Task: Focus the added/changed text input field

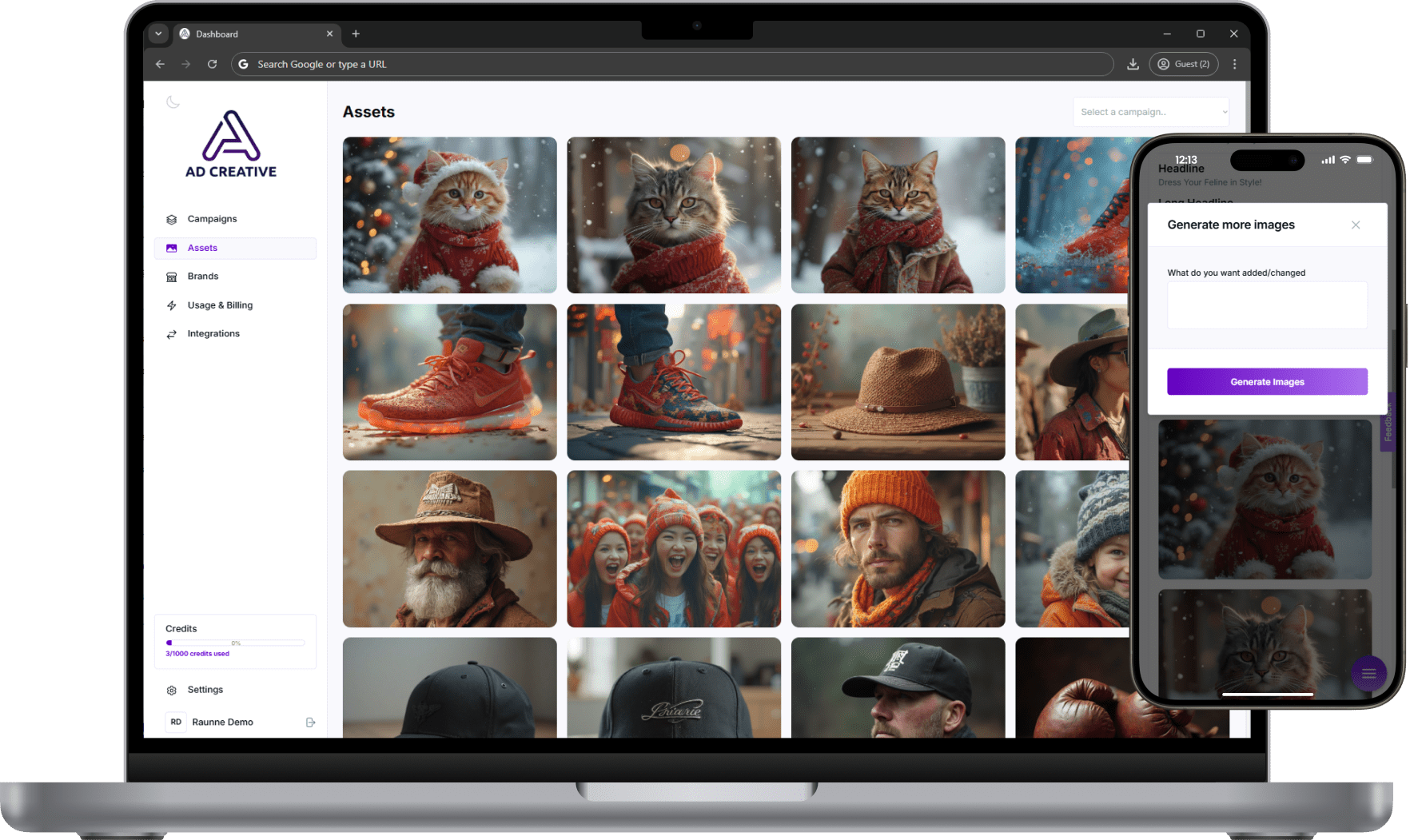Action: coord(1266,305)
